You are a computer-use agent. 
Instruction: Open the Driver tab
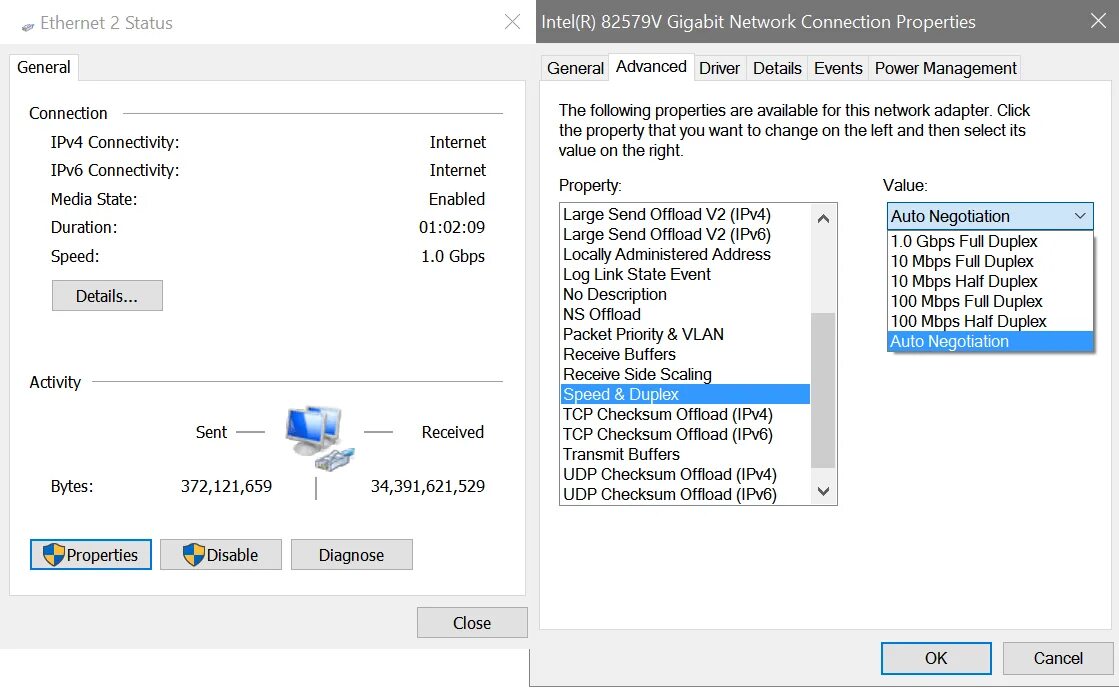click(719, 69)
